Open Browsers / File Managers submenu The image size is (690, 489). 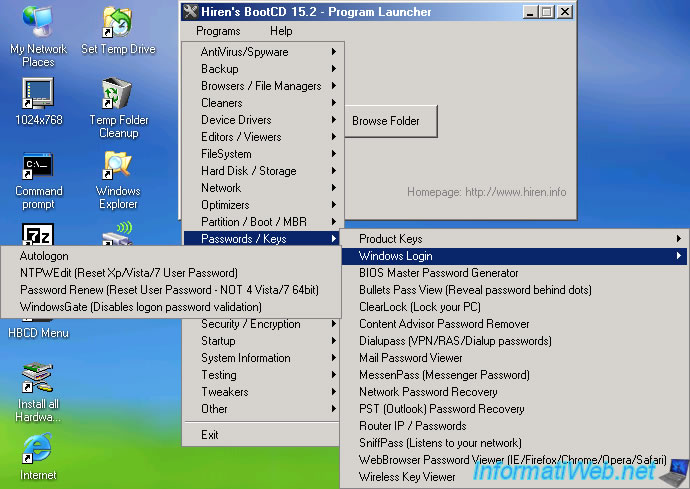point(262,86)
